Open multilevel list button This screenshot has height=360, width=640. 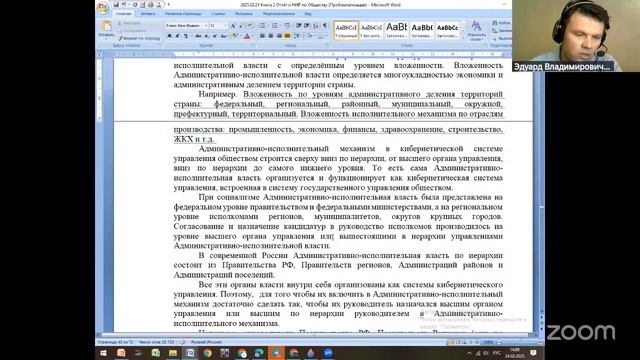click(287, 26)
